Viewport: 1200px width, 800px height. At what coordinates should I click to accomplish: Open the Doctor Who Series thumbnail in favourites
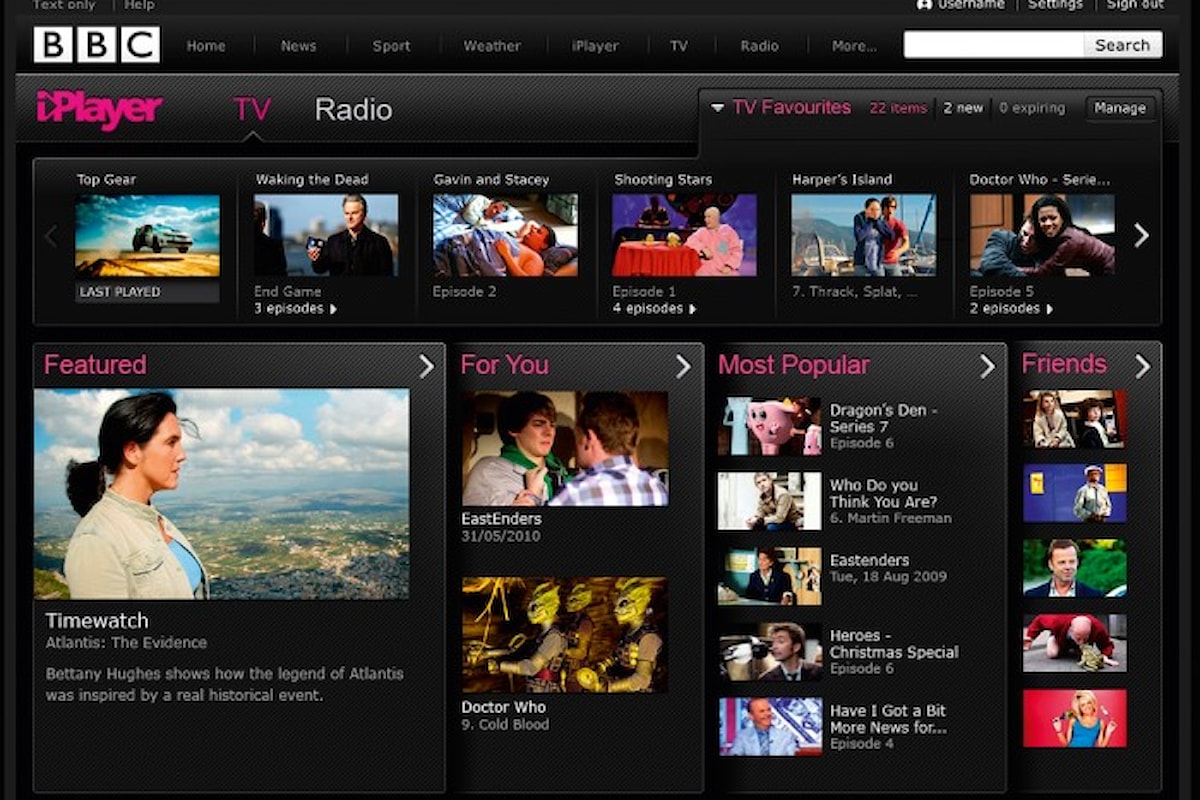1042,236
